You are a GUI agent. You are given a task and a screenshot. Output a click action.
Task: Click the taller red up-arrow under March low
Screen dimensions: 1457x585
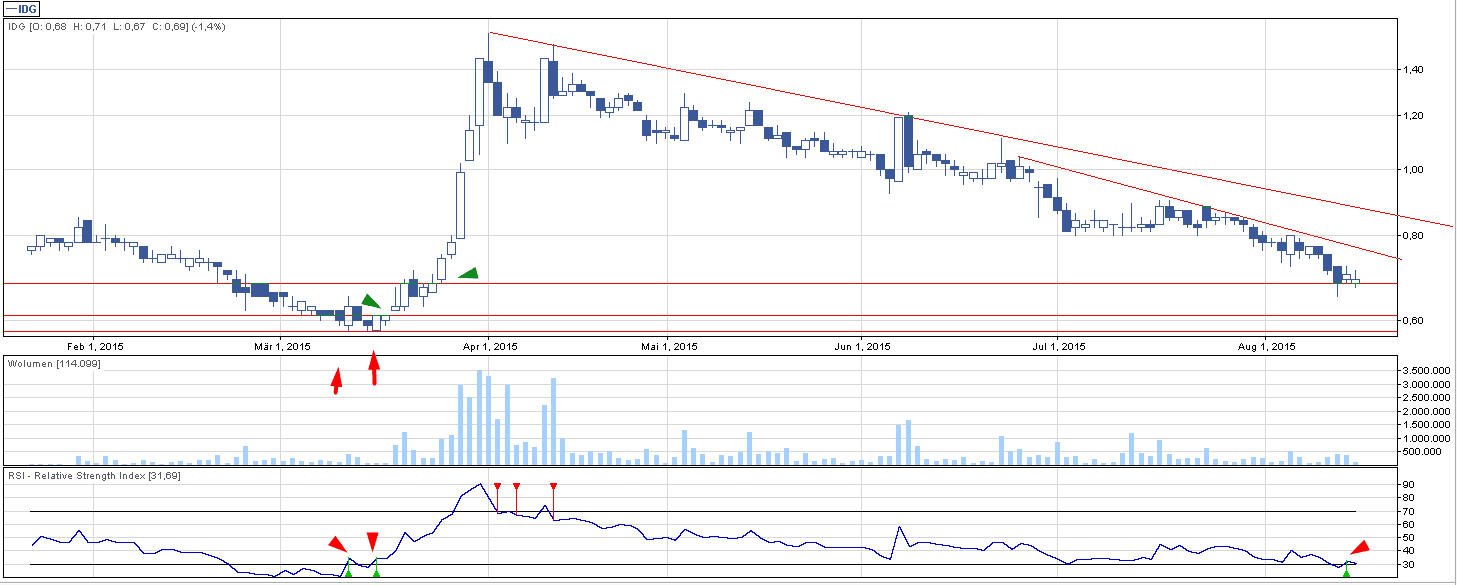374,369
